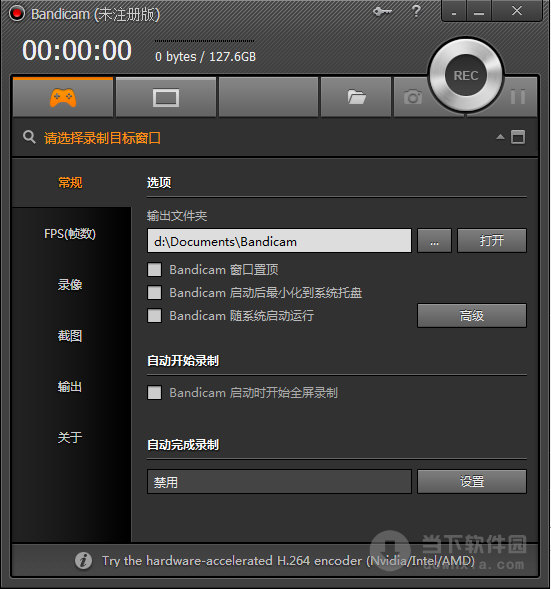Viewport: 551px width, 589px height.
Task: Take a screenshot with the camera icon
Action: [x=413, y=97]
